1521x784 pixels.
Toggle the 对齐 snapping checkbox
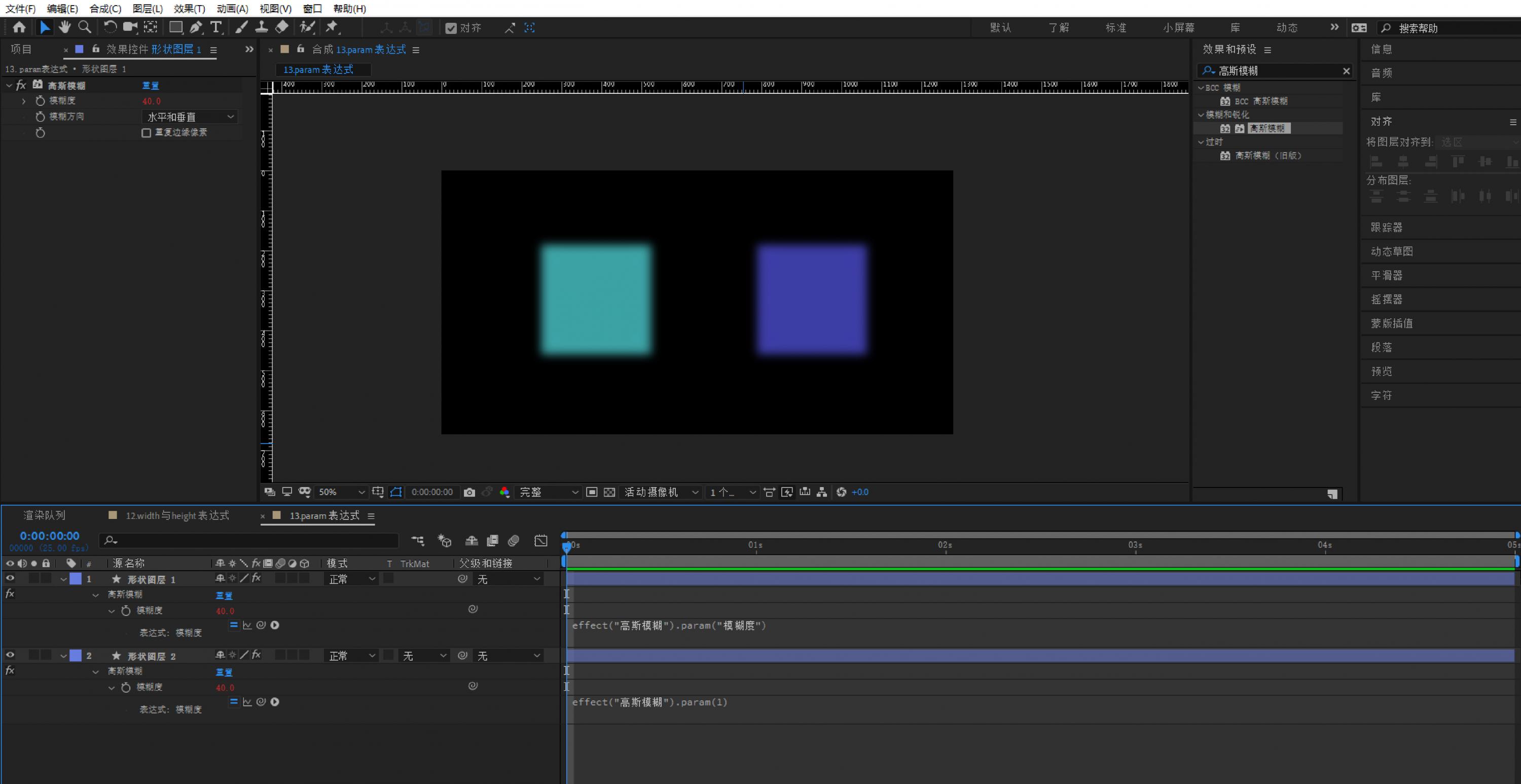coord(451,28)
